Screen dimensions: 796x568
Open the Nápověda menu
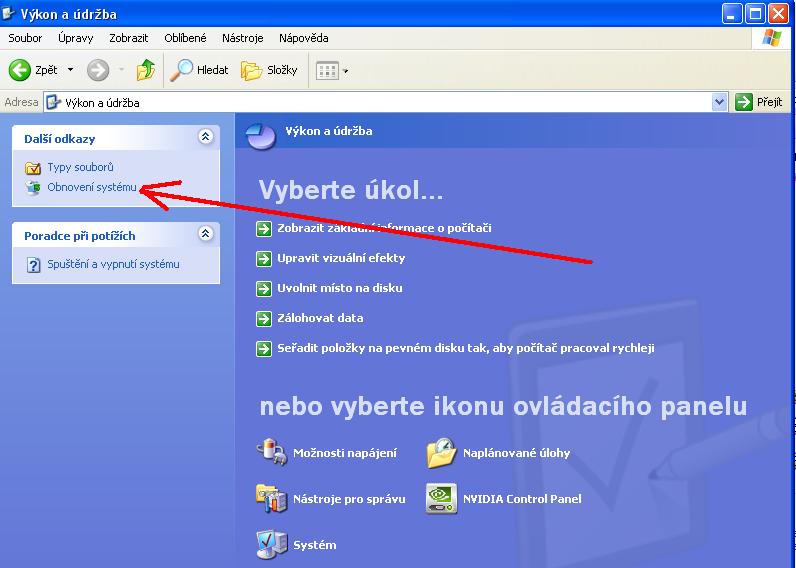[x=304, y=38]
